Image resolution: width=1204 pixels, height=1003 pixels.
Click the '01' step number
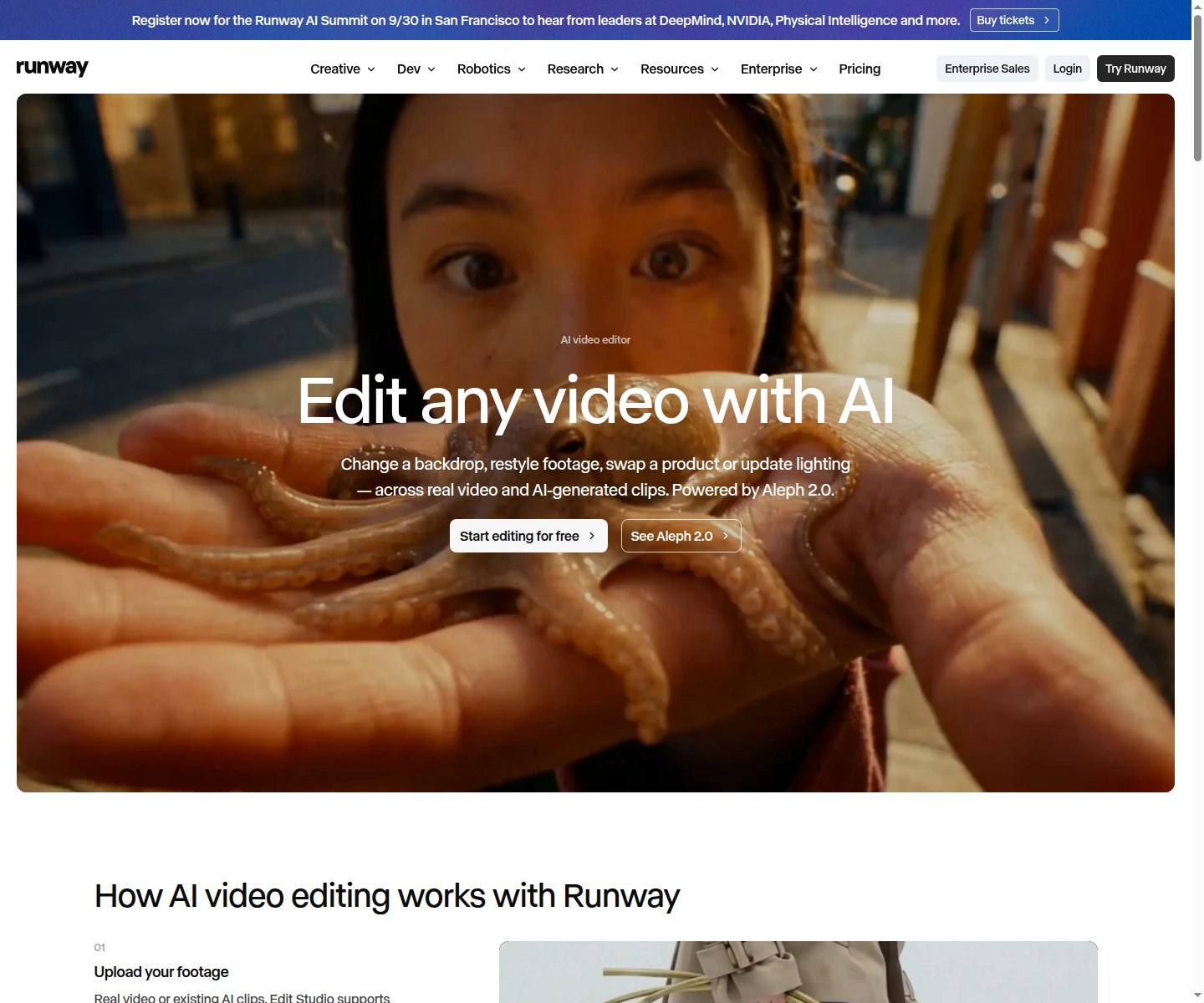(x=99, y=948)
